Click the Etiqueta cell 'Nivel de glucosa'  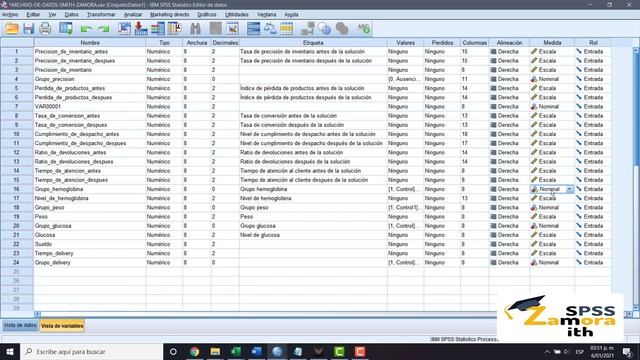[313, 235]
